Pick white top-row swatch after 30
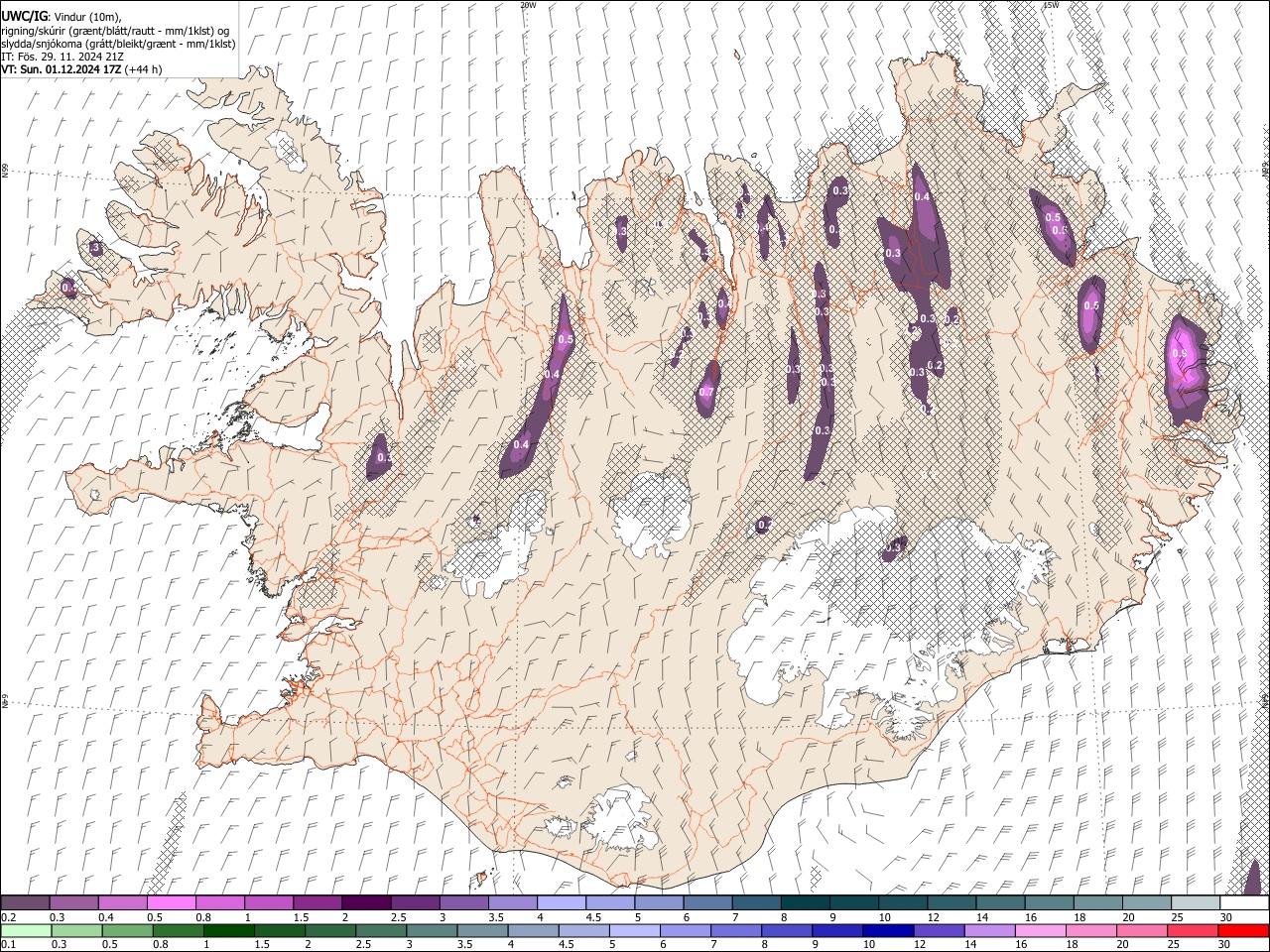The width and height of the screenshot is (1270, 952). click(1244, 903)
